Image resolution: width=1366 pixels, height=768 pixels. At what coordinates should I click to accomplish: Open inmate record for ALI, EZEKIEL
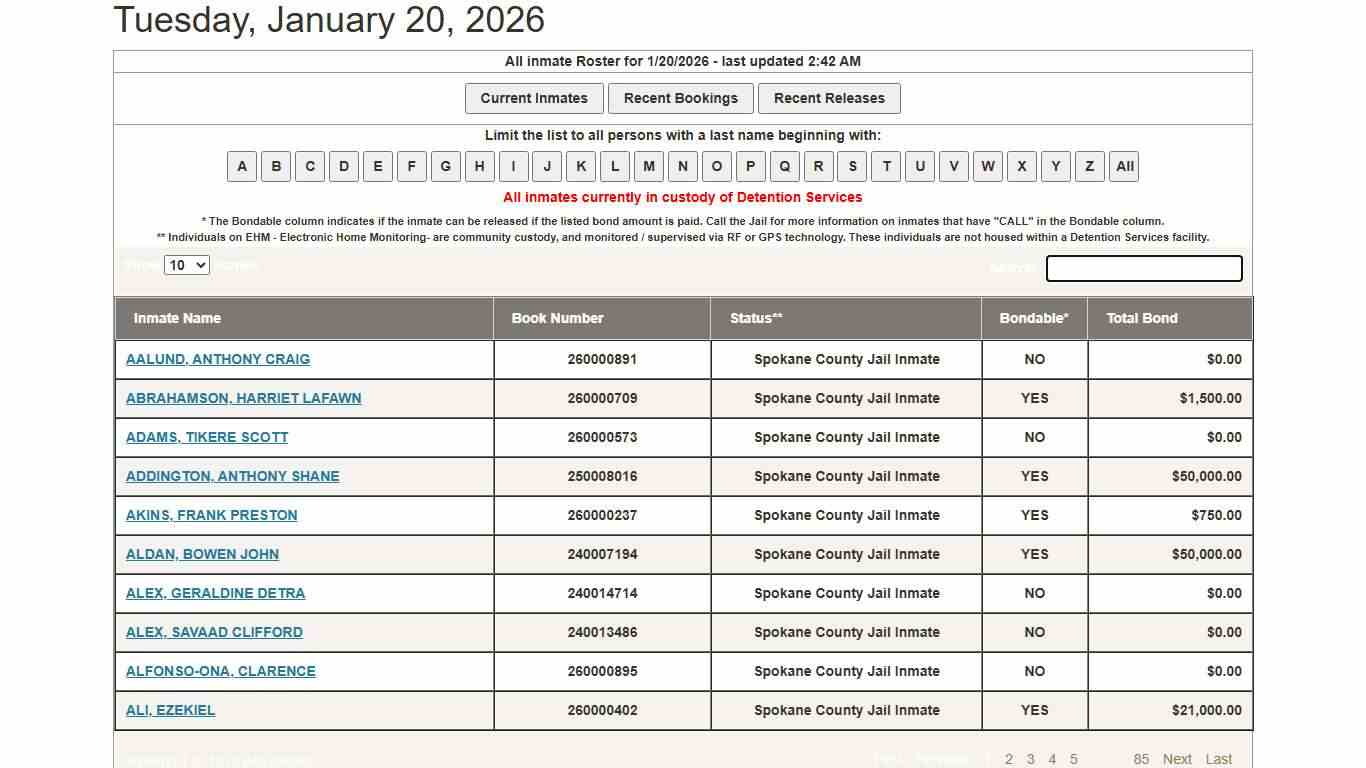click(x=170, y=710)
